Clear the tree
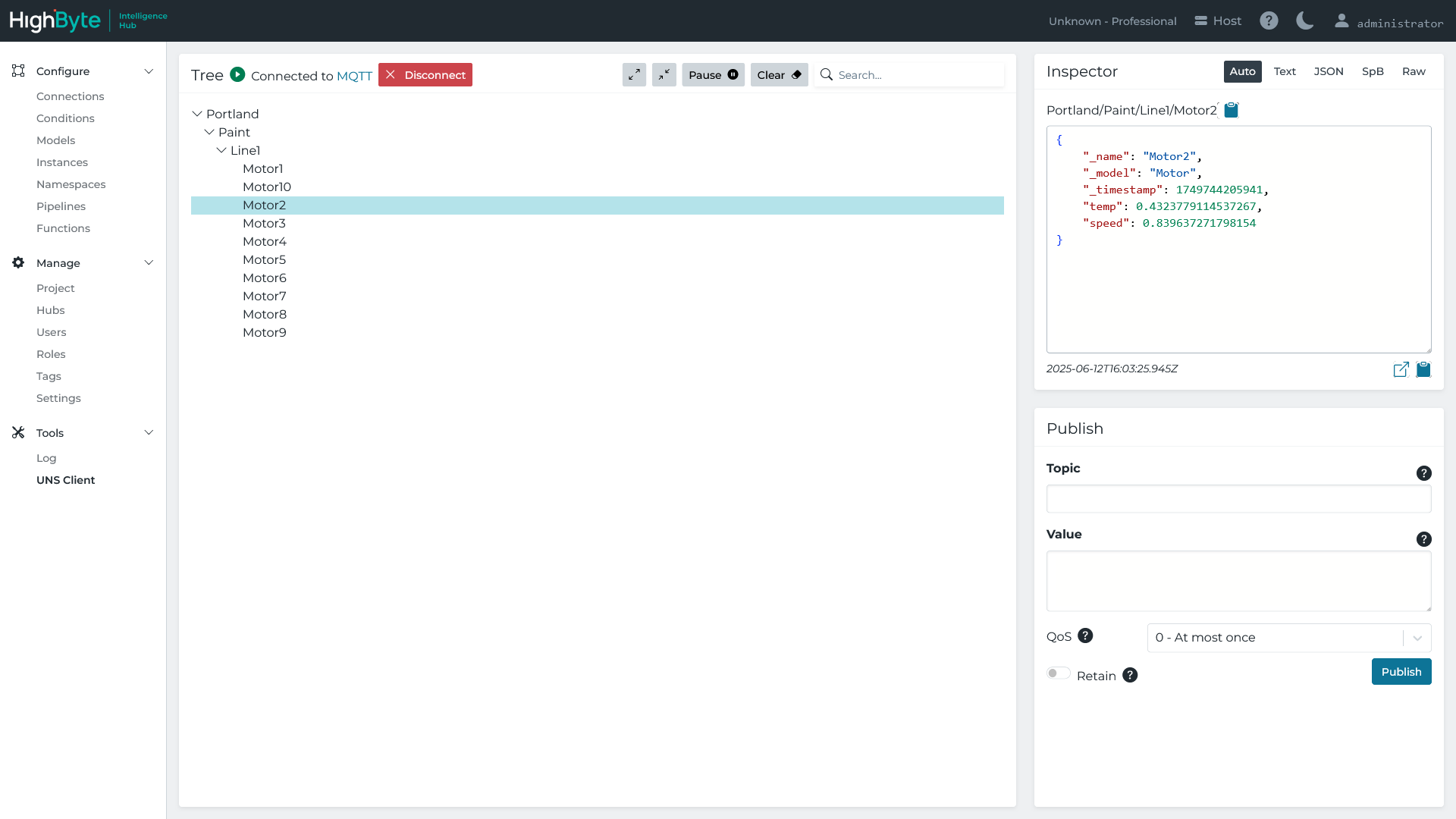The height and width of the screenshot is (819, 1456). [x=779, y=74]
